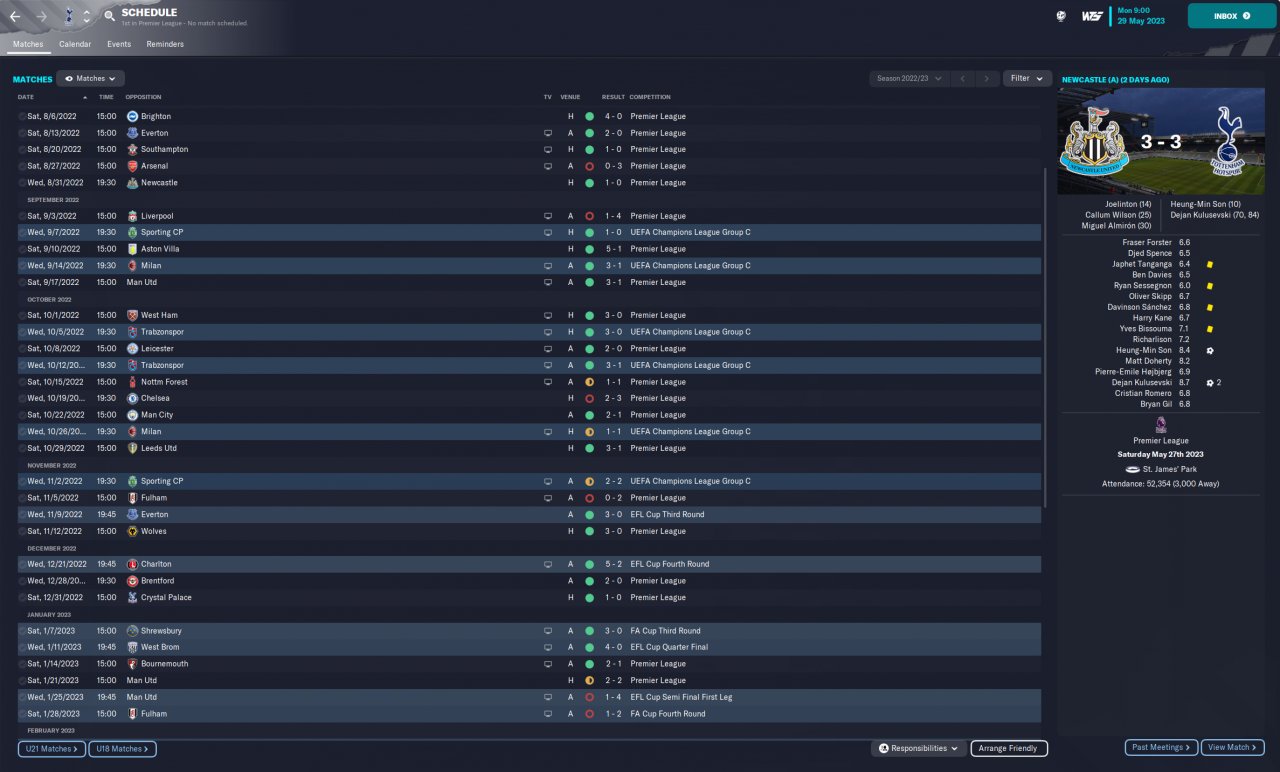
Task: Click the Southampton club badge
Action: tap(132, 150)
